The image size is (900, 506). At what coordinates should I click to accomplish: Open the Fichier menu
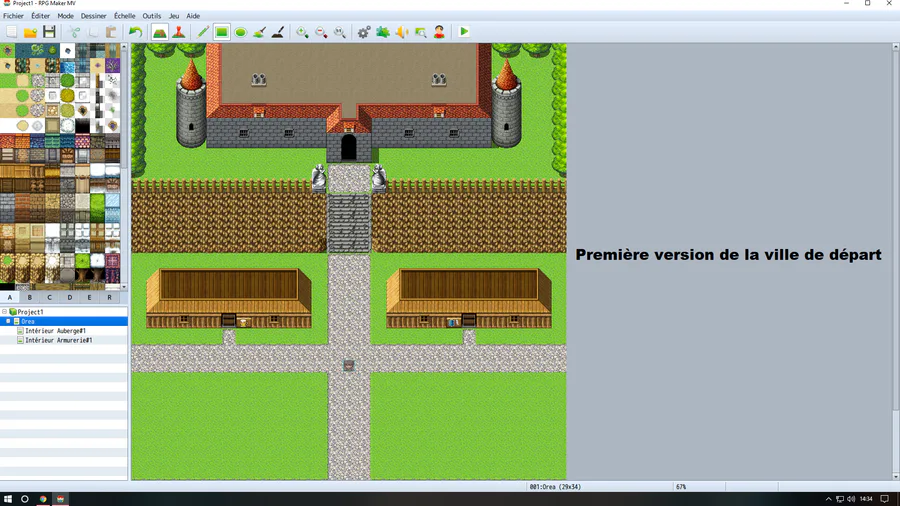[x=13, y=16]
